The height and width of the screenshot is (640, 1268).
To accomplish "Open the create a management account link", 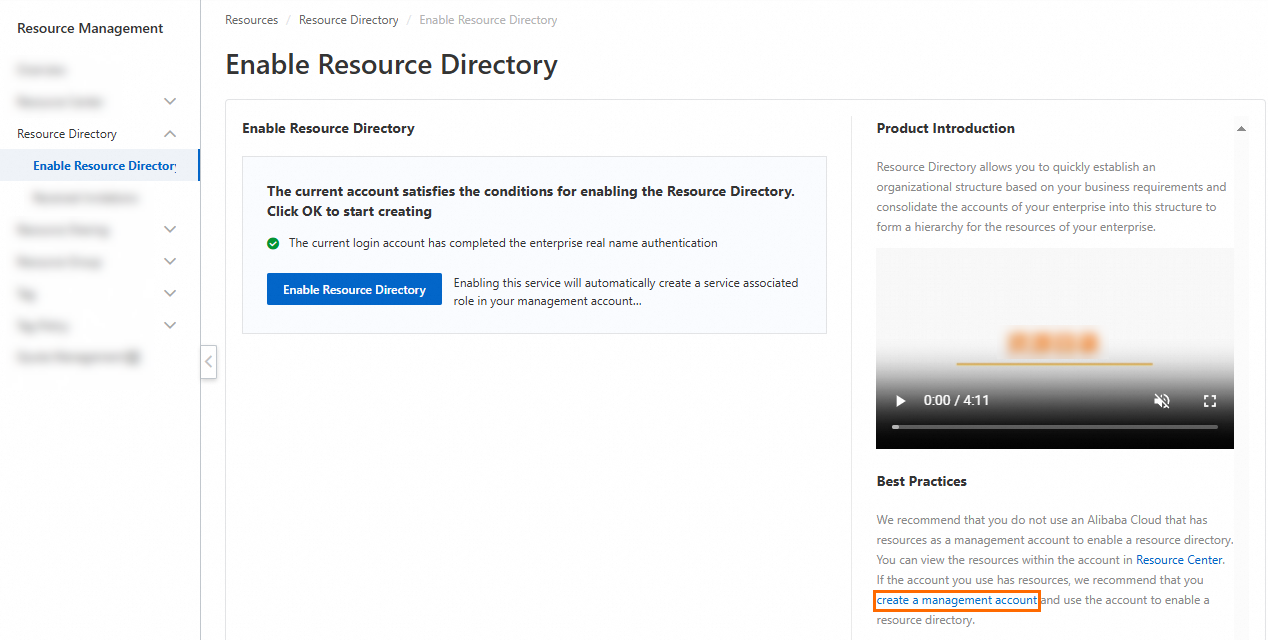I will tap(957, 600).
